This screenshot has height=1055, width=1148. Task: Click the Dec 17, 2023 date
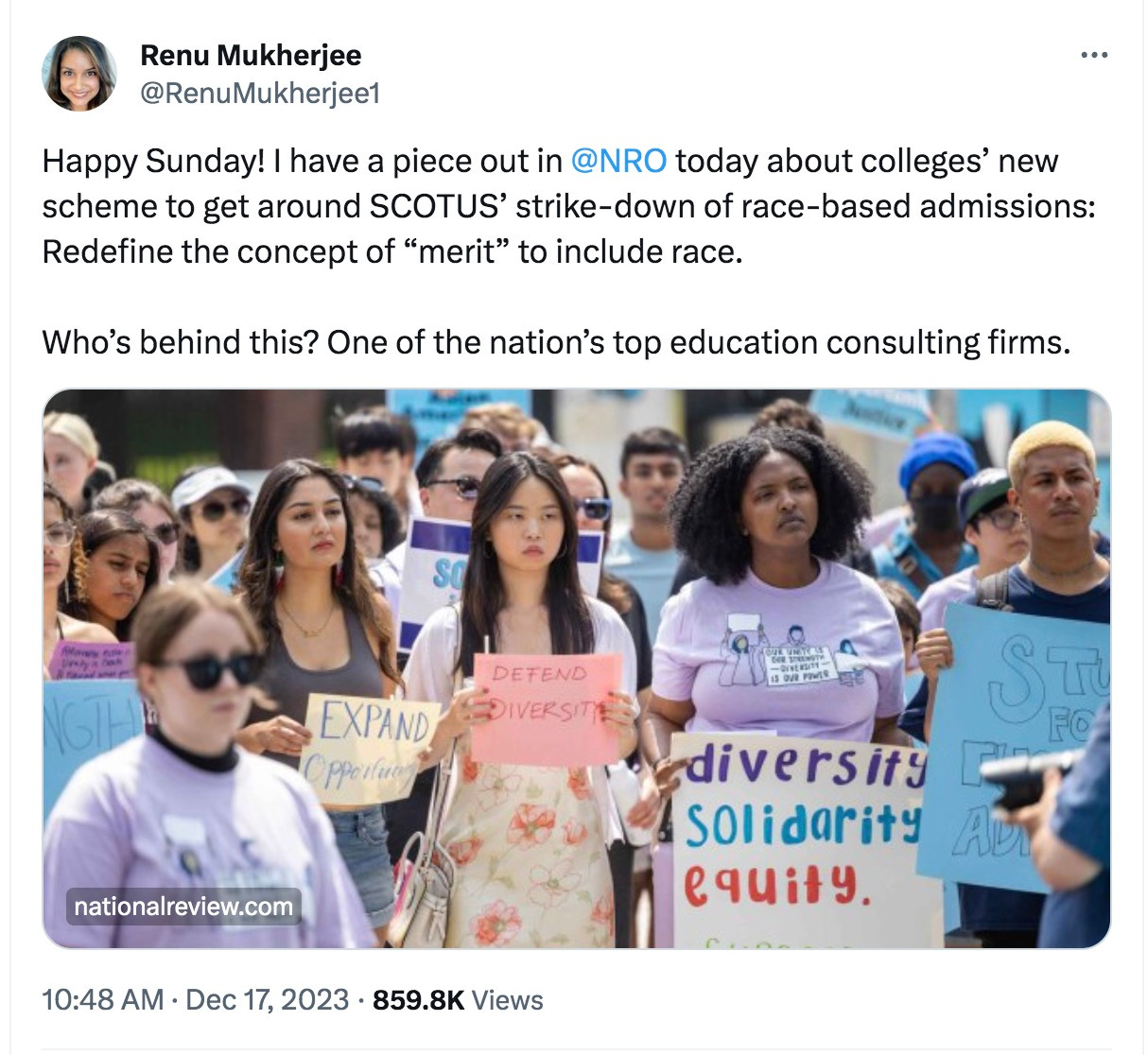(268, 999)
